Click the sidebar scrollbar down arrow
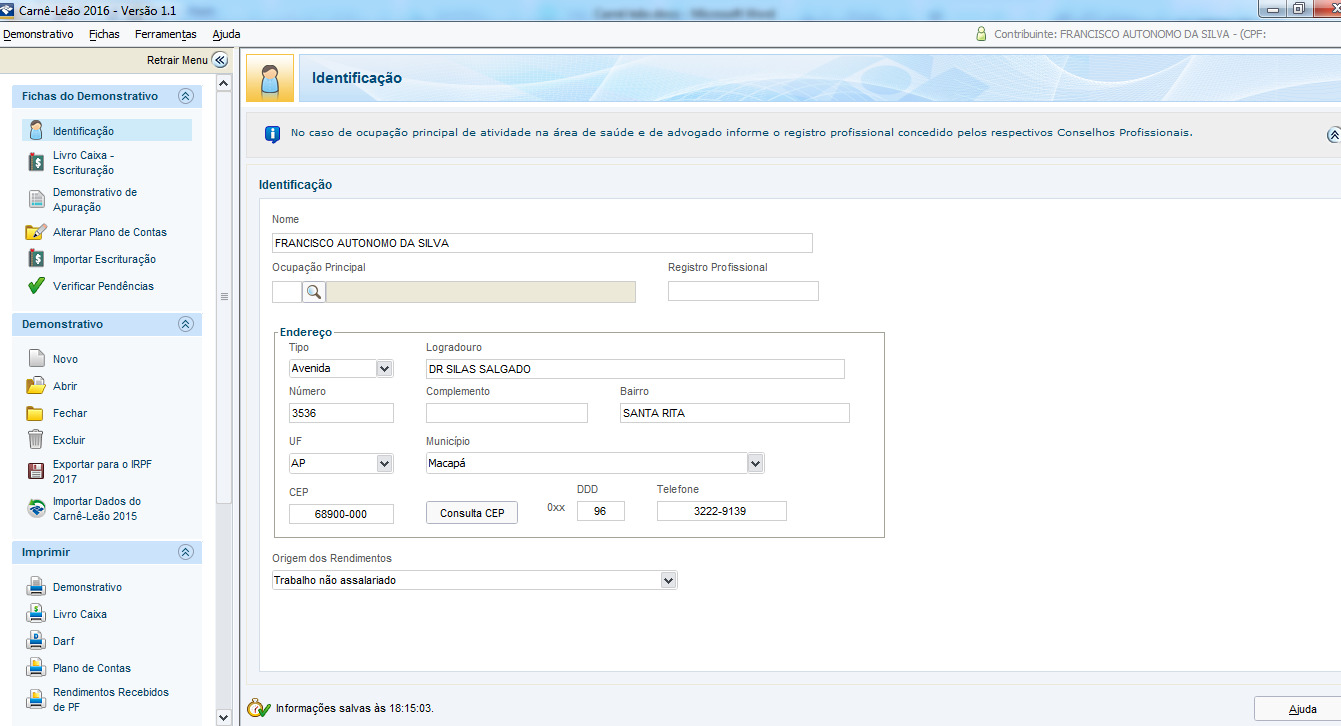This screenshot has height=726, width=1341. 225,717
